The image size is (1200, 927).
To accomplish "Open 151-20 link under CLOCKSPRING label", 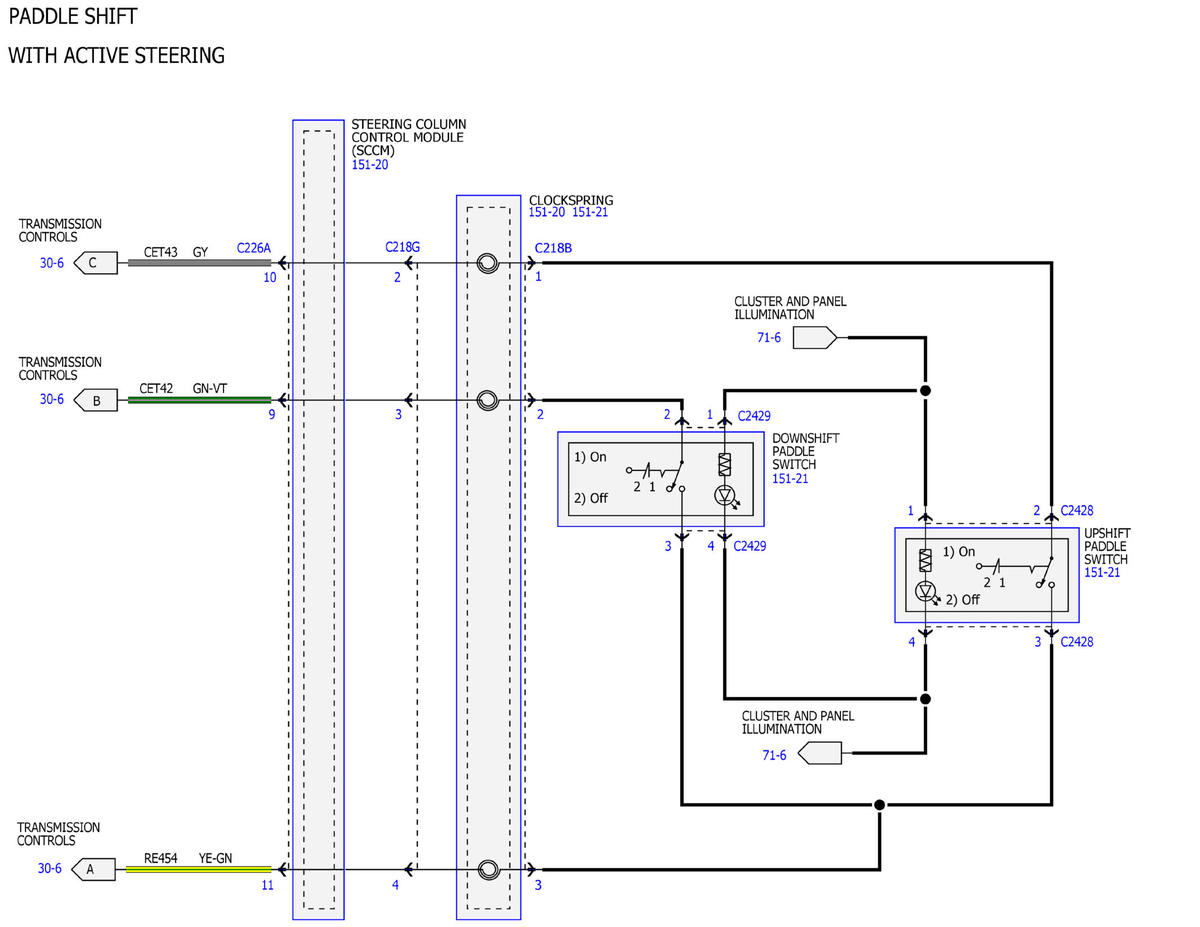I will coord(548,213).
